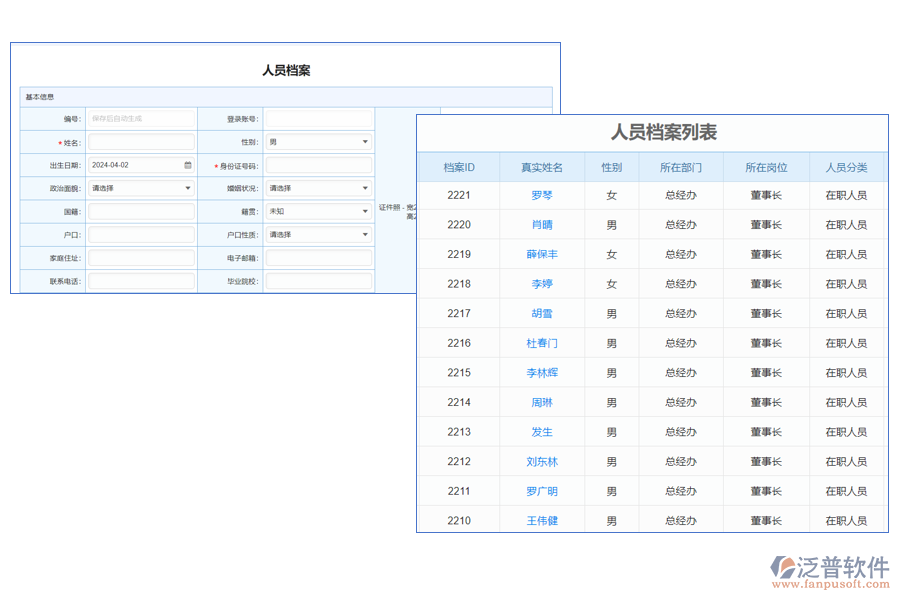Open 薛保丰 personnel record link

(541, 254)
